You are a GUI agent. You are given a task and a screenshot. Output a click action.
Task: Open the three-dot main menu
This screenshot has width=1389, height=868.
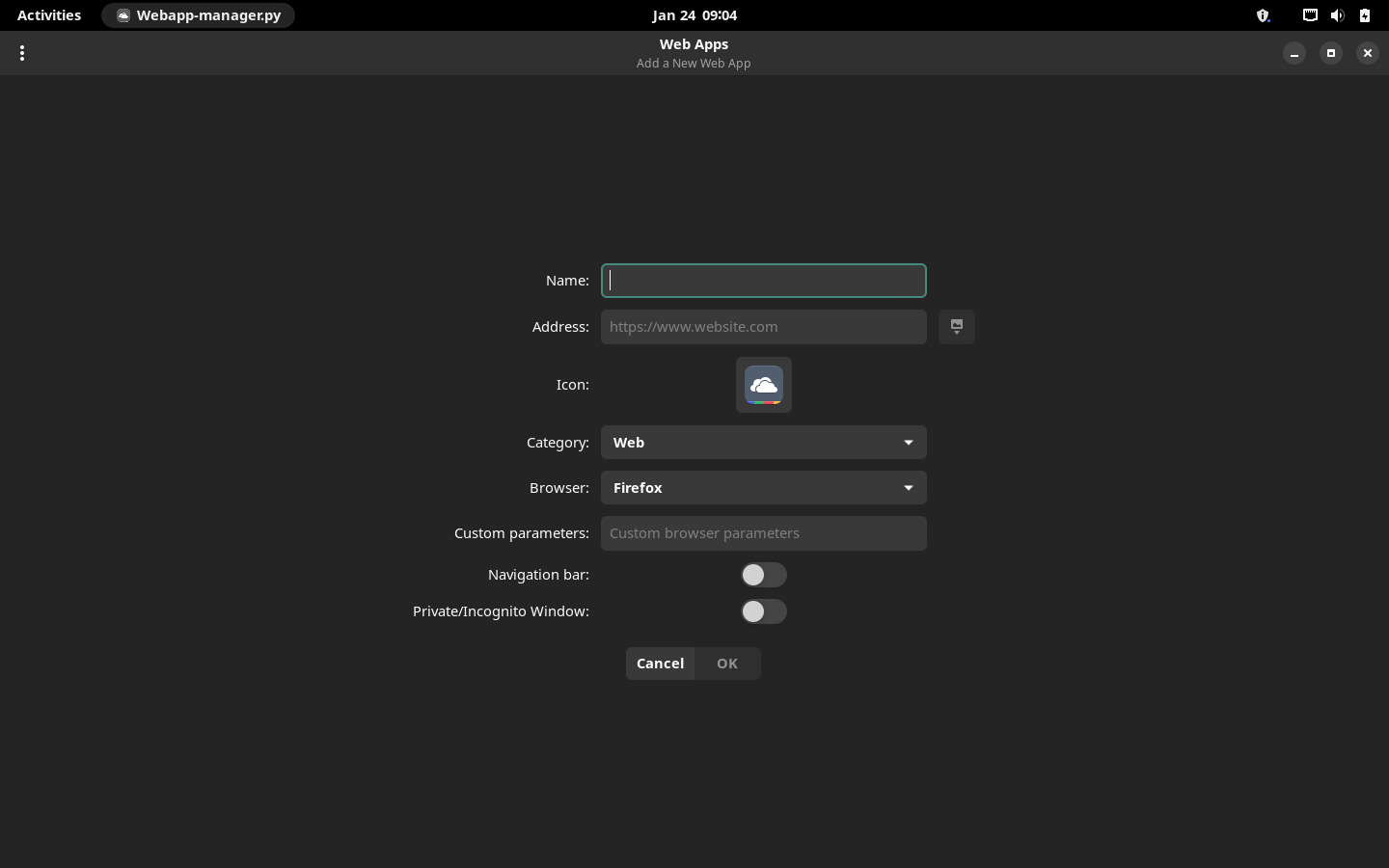click(22, 53)
